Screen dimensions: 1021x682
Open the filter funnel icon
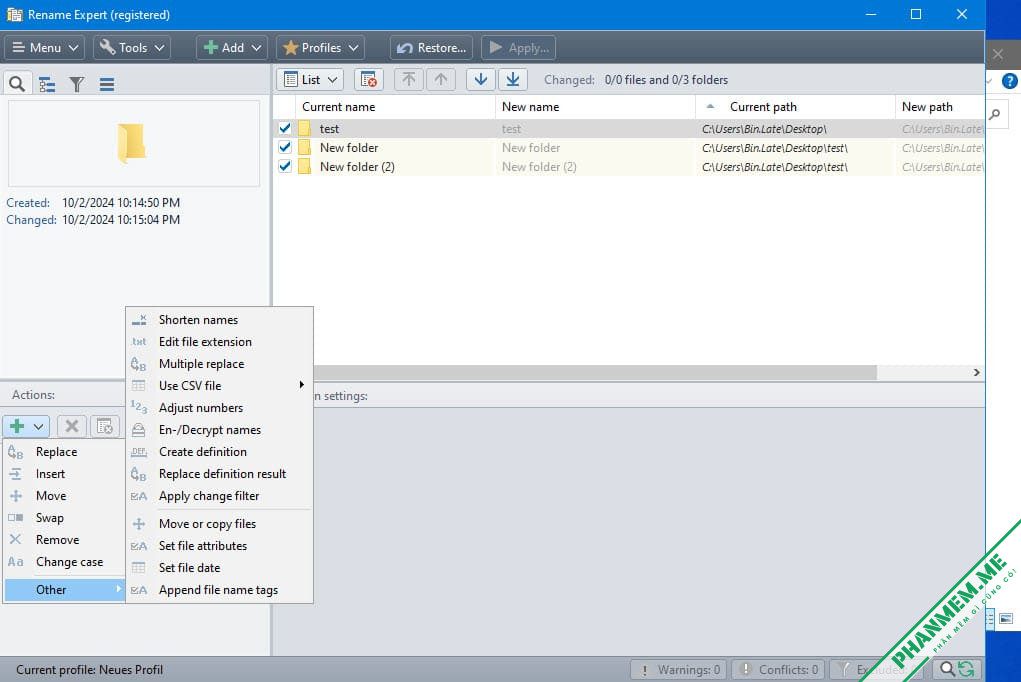point(77,84)
